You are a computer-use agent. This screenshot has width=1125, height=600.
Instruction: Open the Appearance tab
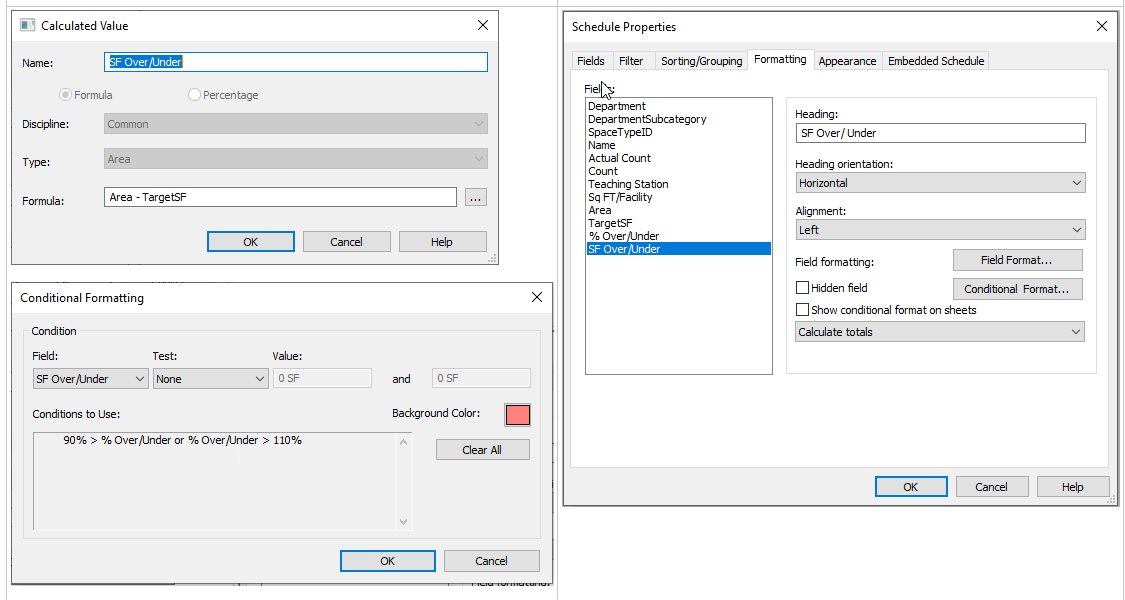[847, 61]
